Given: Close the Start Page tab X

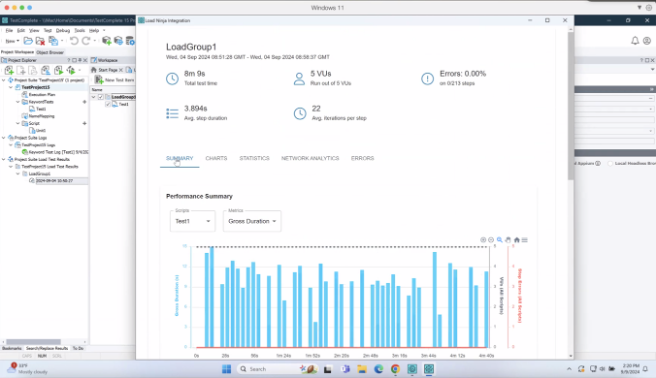Looking at the screenshot, I should click(x=121, y=70).
